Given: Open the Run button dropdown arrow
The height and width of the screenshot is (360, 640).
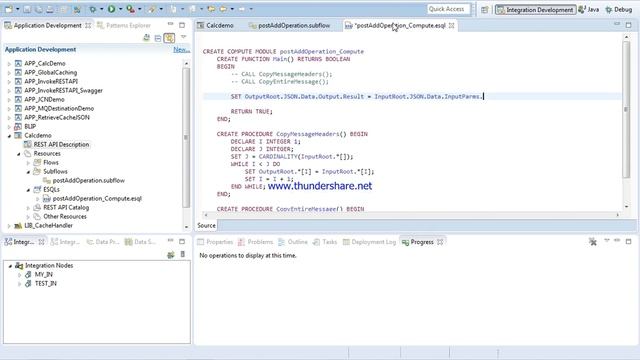Looking at the screenshot, I should [120, 9].
